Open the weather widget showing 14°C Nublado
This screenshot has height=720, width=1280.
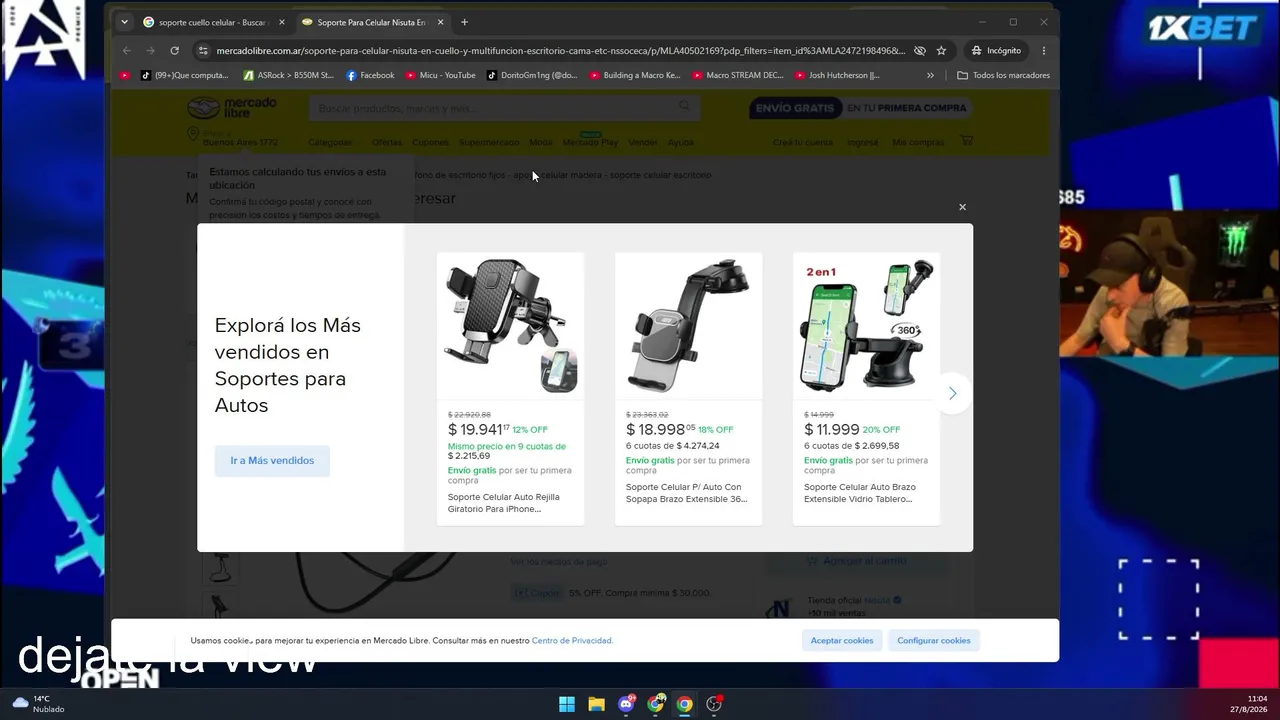[x=38, y=704]
